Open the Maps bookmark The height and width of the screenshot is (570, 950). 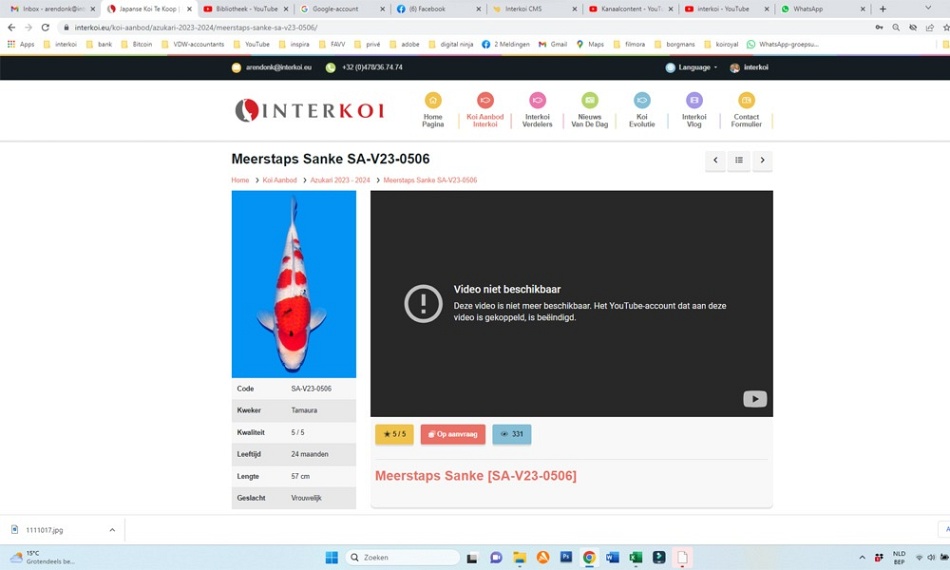coord(590,44)
